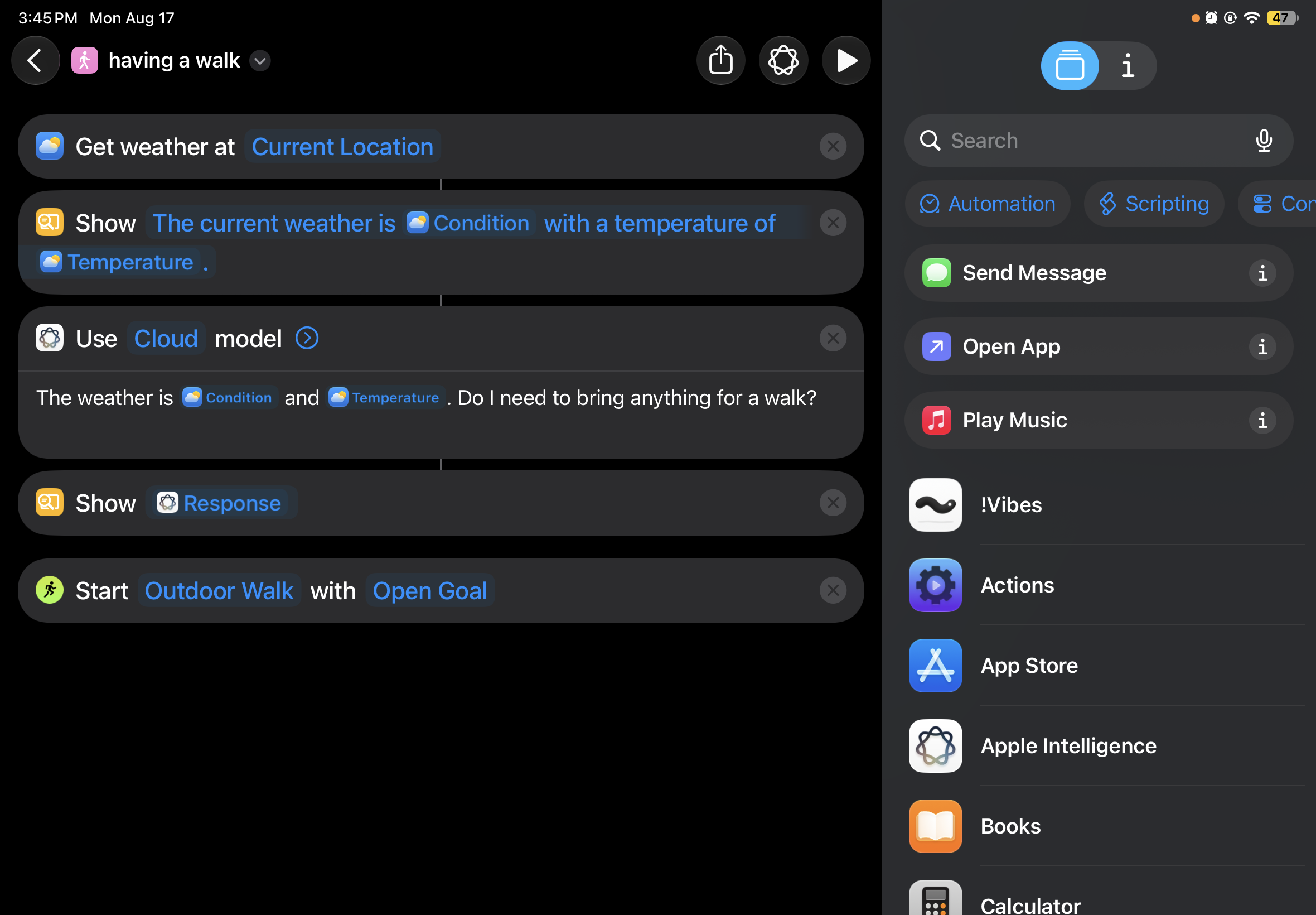Go back with the left chevron button
This screenshot has width=1316, height=915.
(x=36, y=60)
